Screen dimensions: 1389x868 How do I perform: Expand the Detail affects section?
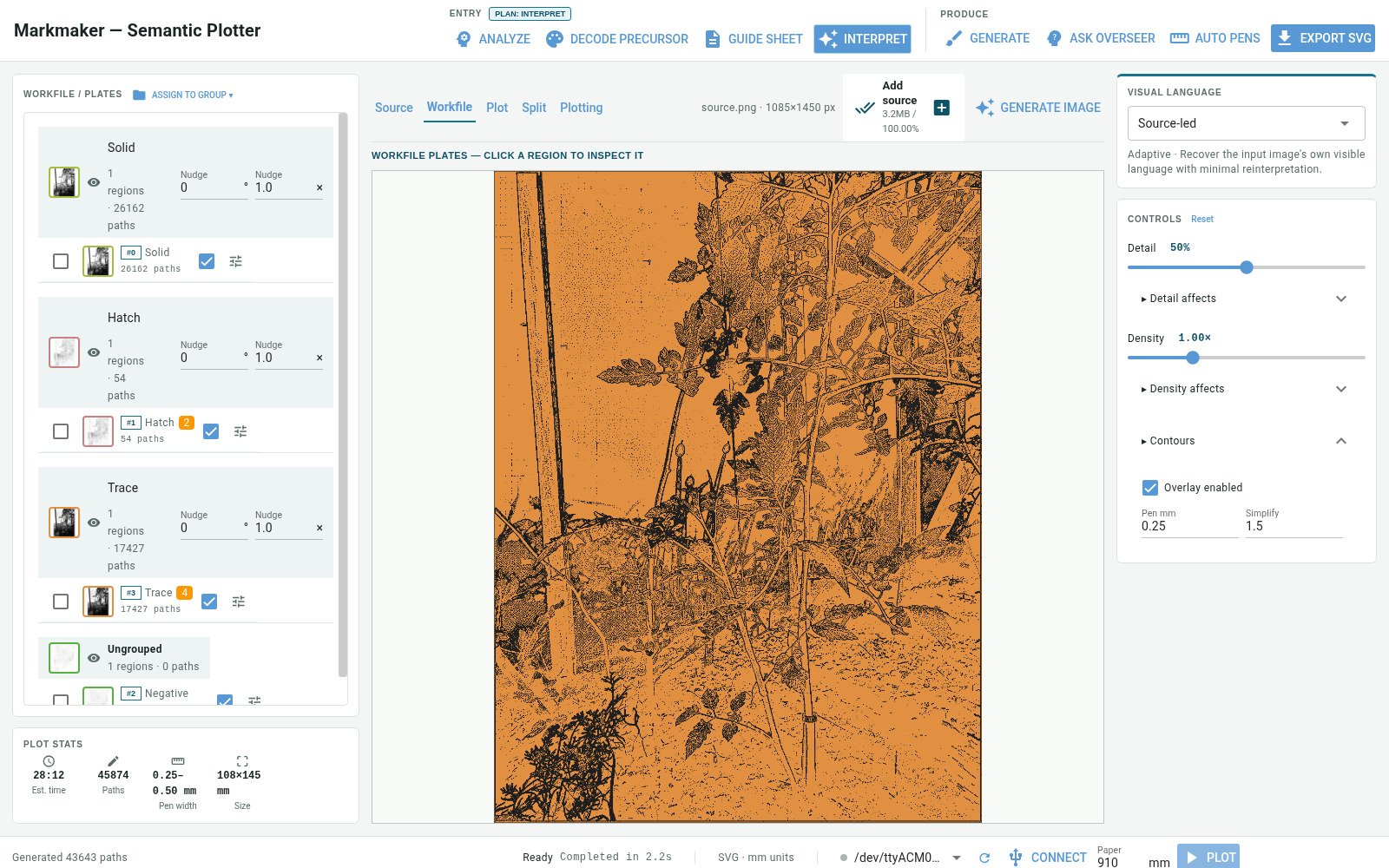(x=1246, y=299)
